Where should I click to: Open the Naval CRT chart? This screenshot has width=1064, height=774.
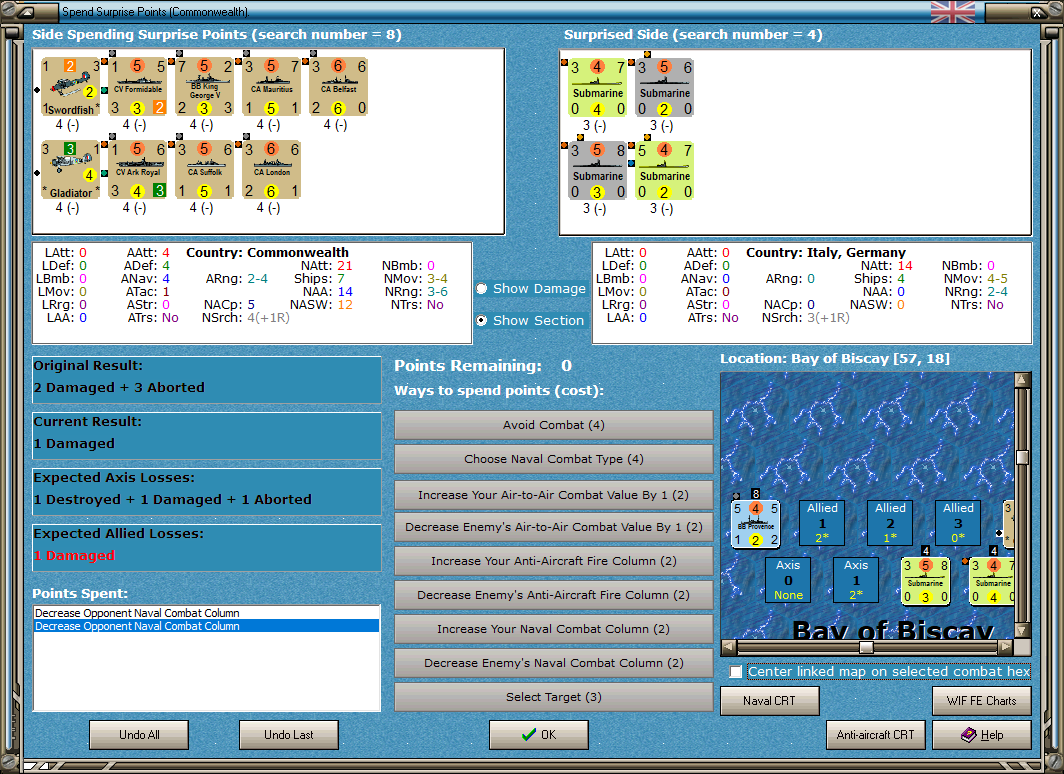(x=770, y=701)
